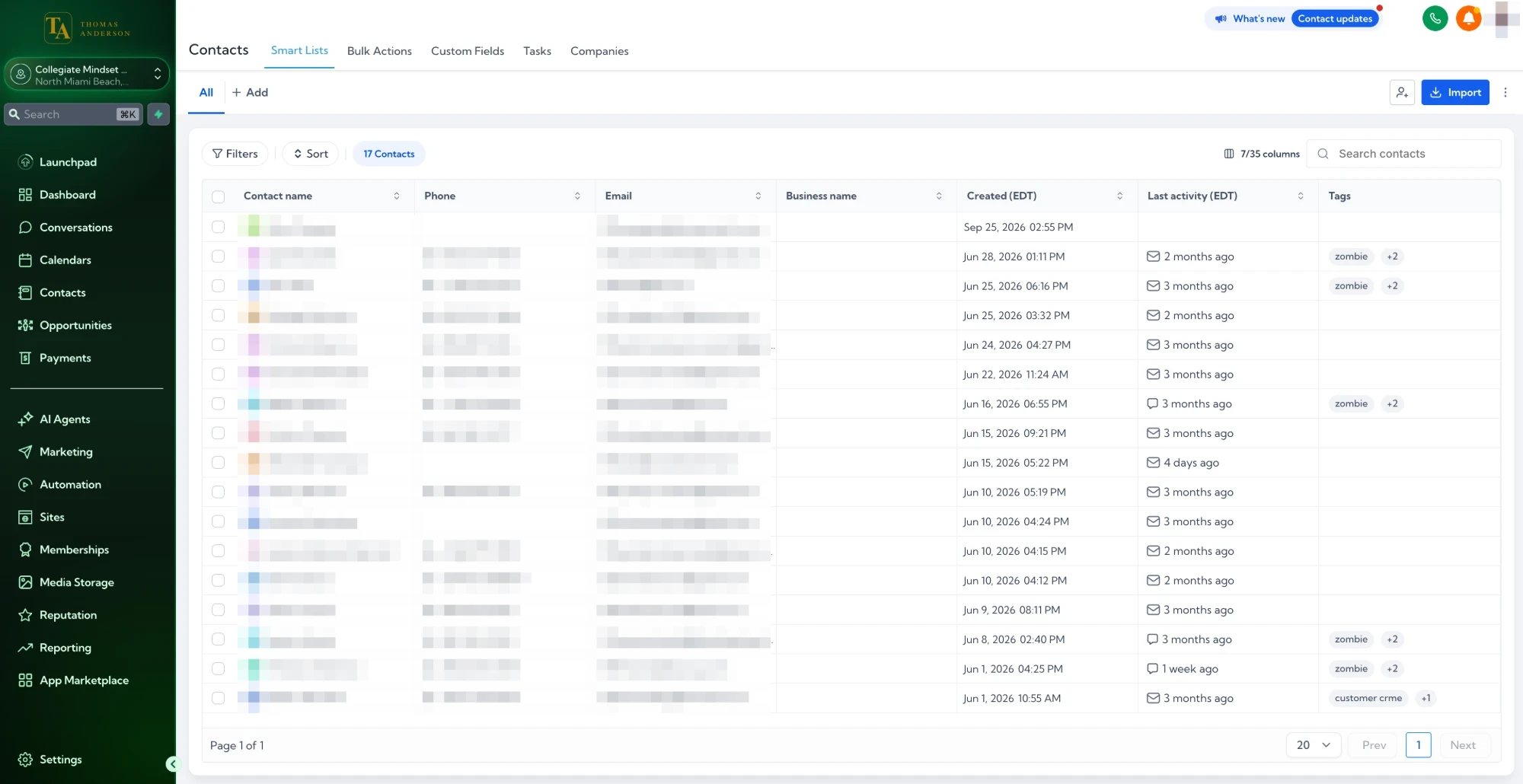Screen dimensions: 1523x784
Task: Check the Jun 25, 2026 06:16 PM row
Action: pyautogui.click(x=219, y=286)
